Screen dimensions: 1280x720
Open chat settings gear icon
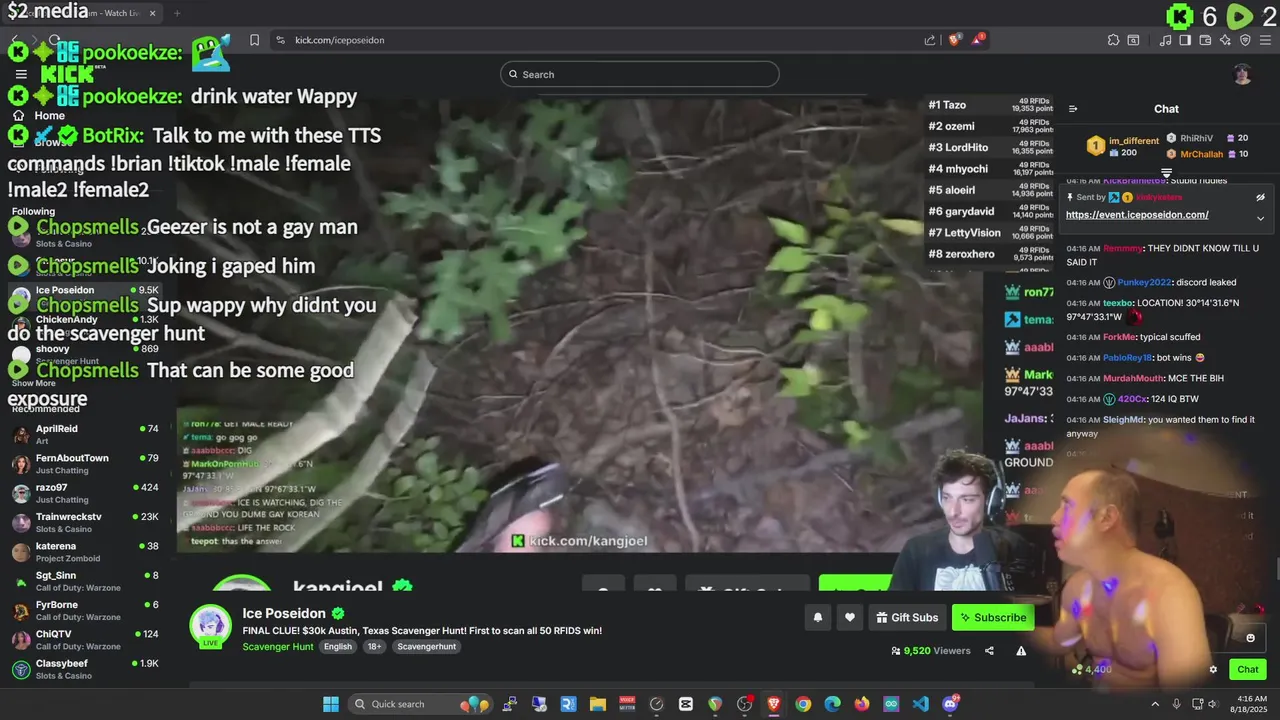1213,670
